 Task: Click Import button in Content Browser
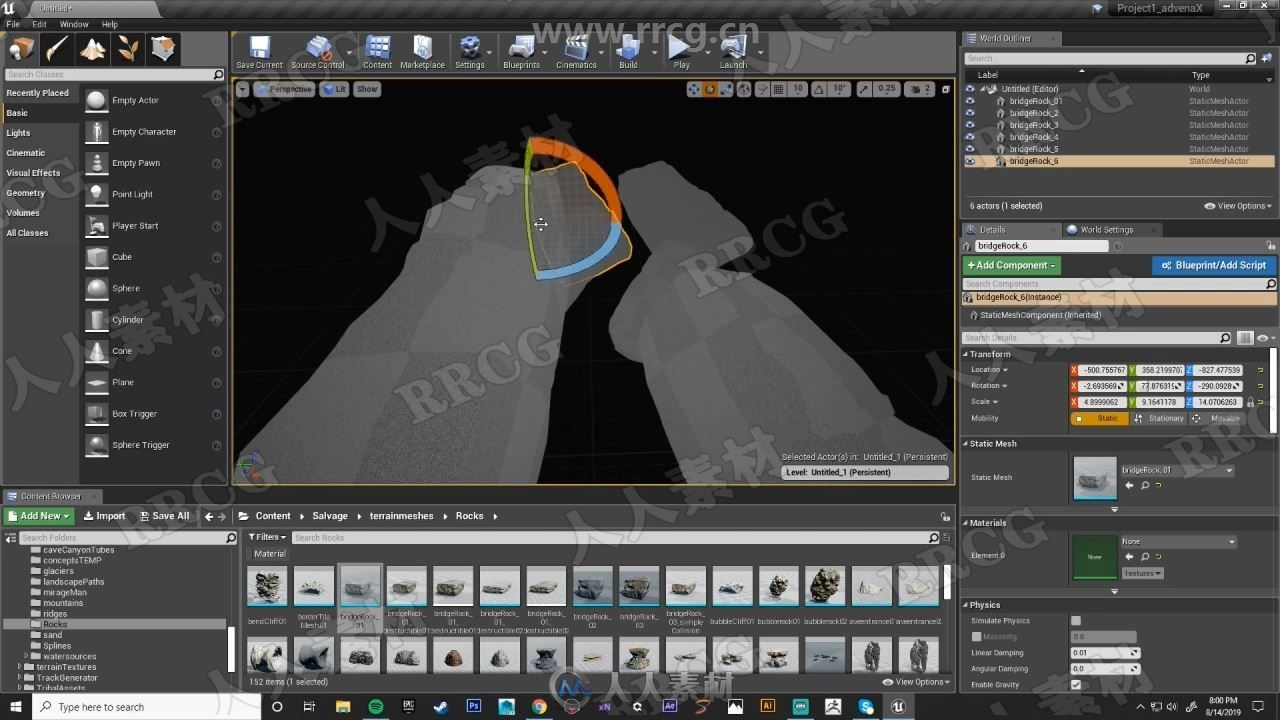(104, 516)
